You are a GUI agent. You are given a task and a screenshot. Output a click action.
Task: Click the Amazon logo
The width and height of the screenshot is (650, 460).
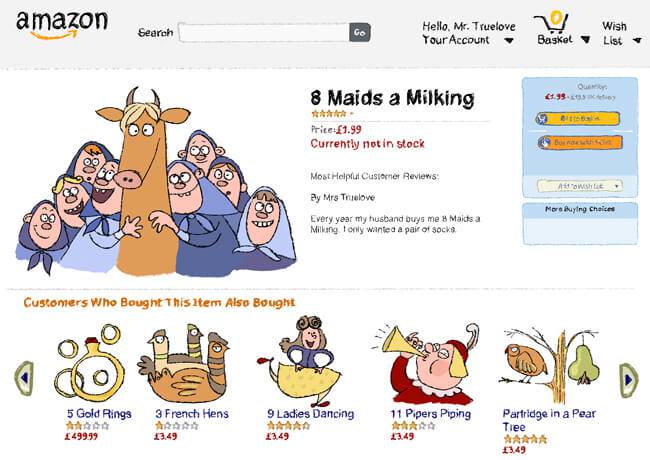[x=62, y=25]
